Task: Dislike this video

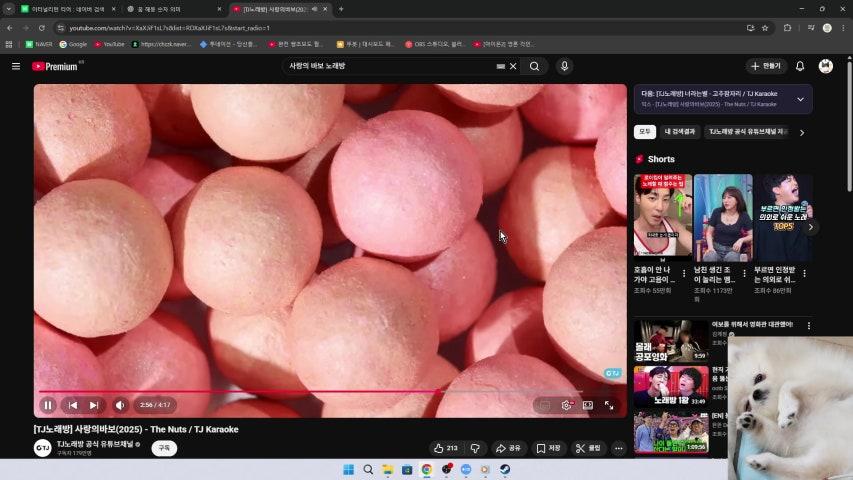Action: 475,448
